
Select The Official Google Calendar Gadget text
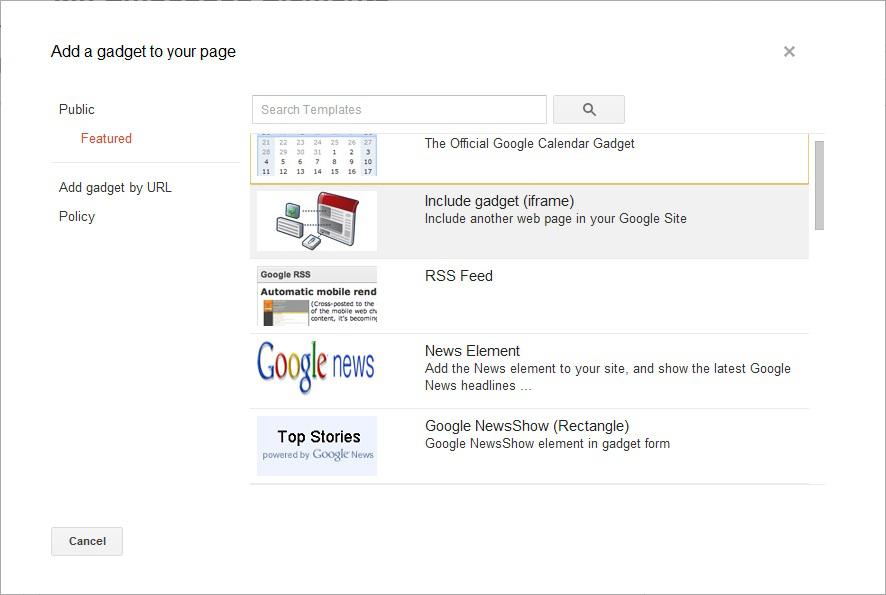coord(529,144)
